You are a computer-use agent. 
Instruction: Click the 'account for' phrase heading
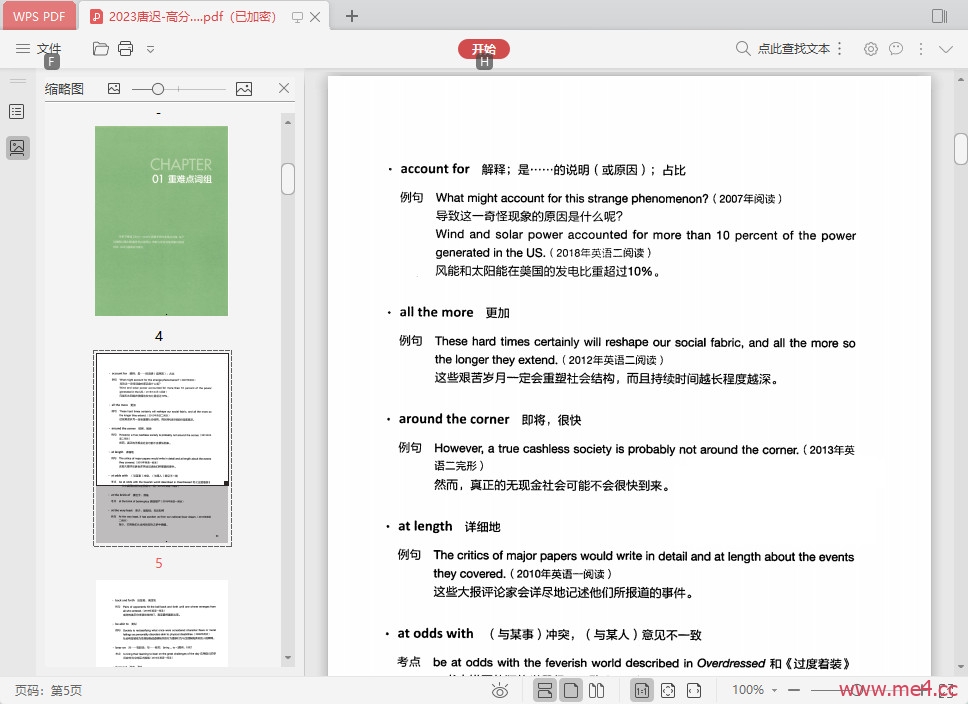[435, 169]
